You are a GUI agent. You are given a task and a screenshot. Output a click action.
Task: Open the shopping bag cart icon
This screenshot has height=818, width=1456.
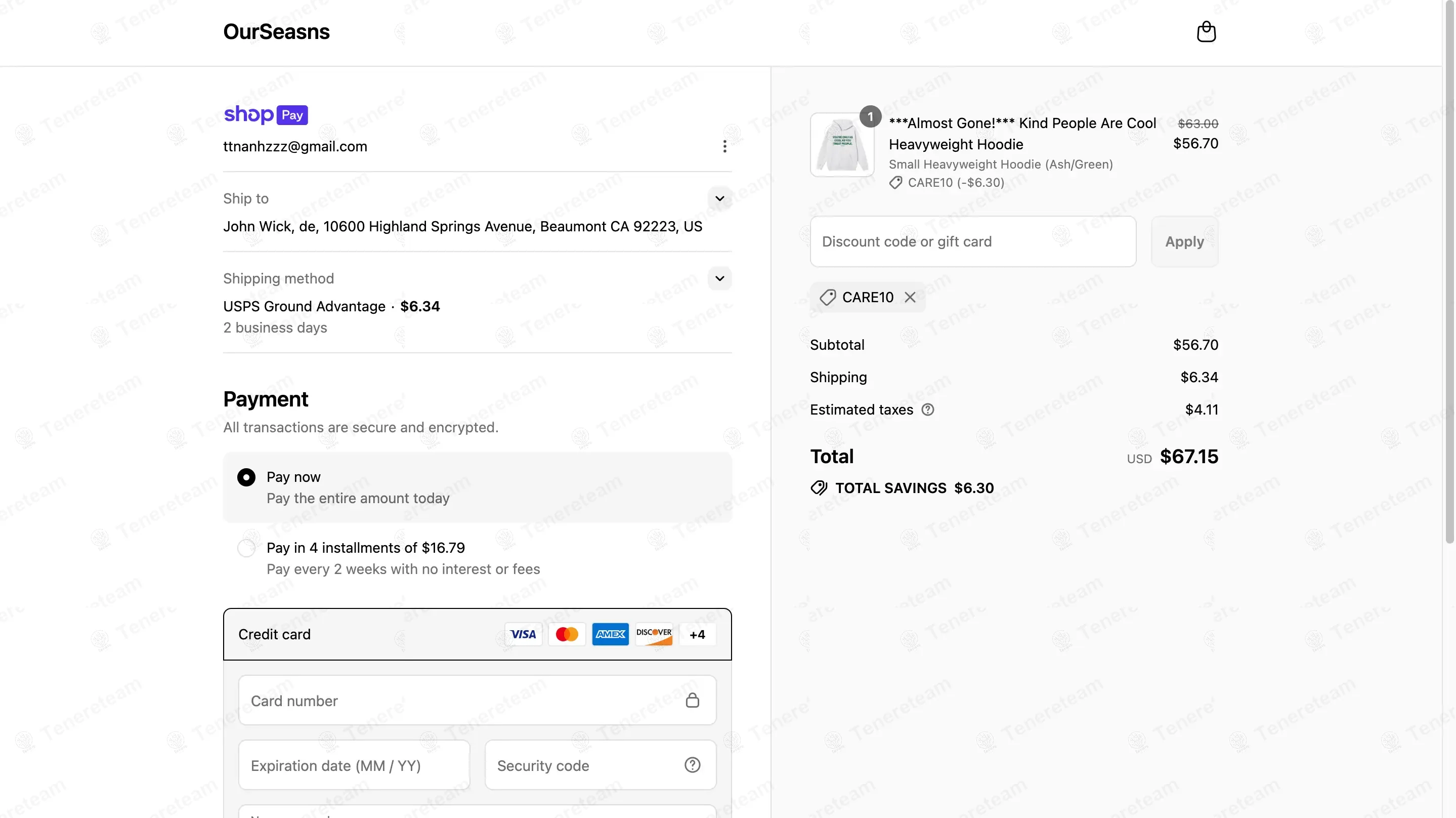(1206, 32)
